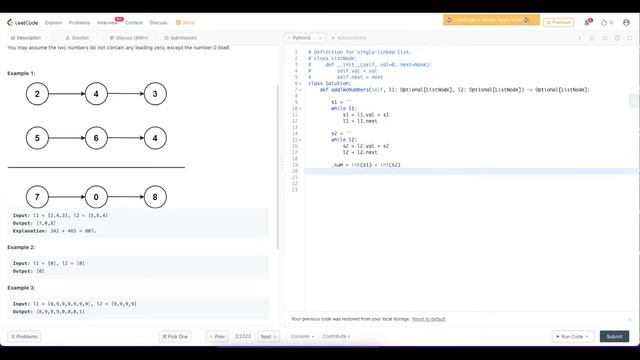Click the 'Example 2:' heading
This screenshot has height=360, width=640.
21,247
